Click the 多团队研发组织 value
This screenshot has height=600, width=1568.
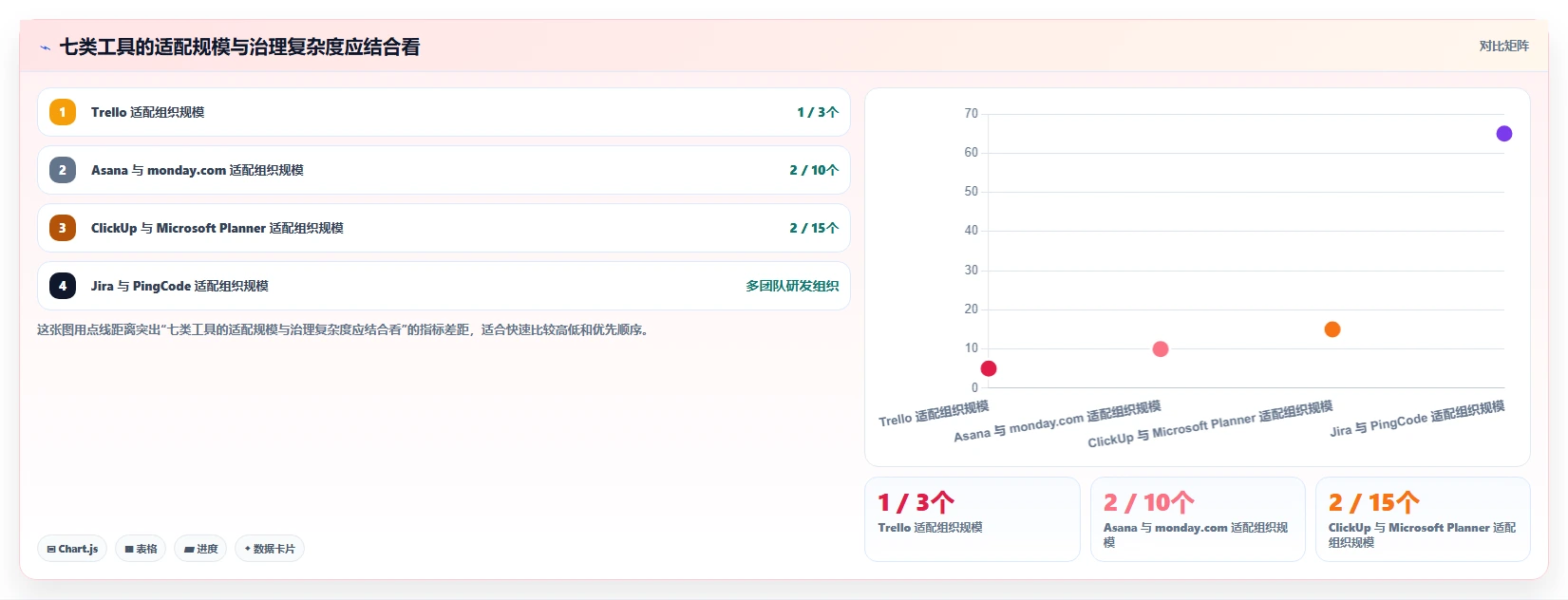(792, 286)
